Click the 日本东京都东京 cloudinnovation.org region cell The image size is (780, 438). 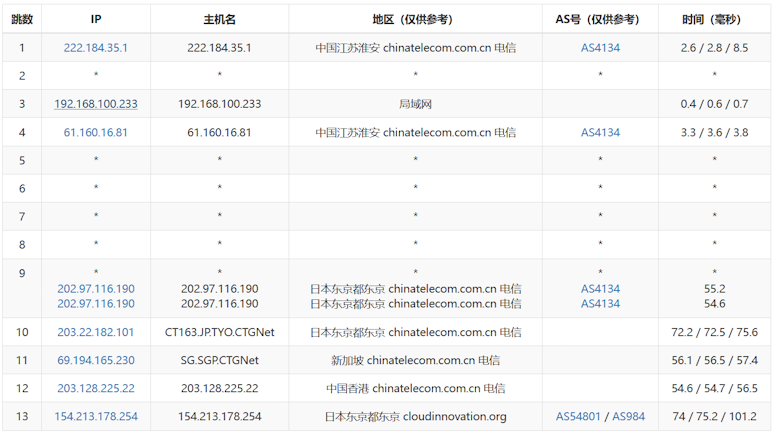415,417
